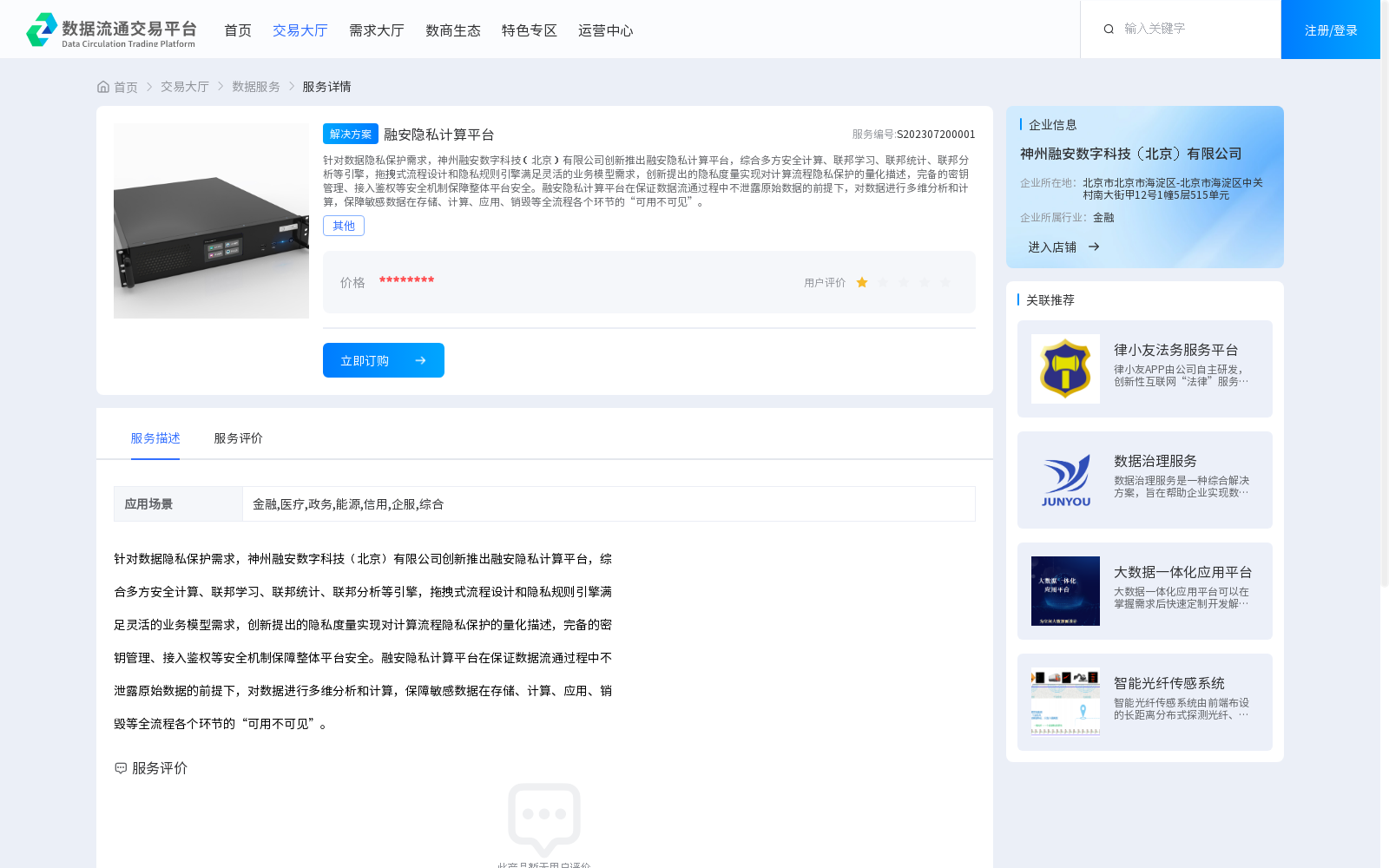The height and width of the screenshot is (868, 1389).
Task: Open the 特色专区 nav menu
Action: (x=530, y=30)
